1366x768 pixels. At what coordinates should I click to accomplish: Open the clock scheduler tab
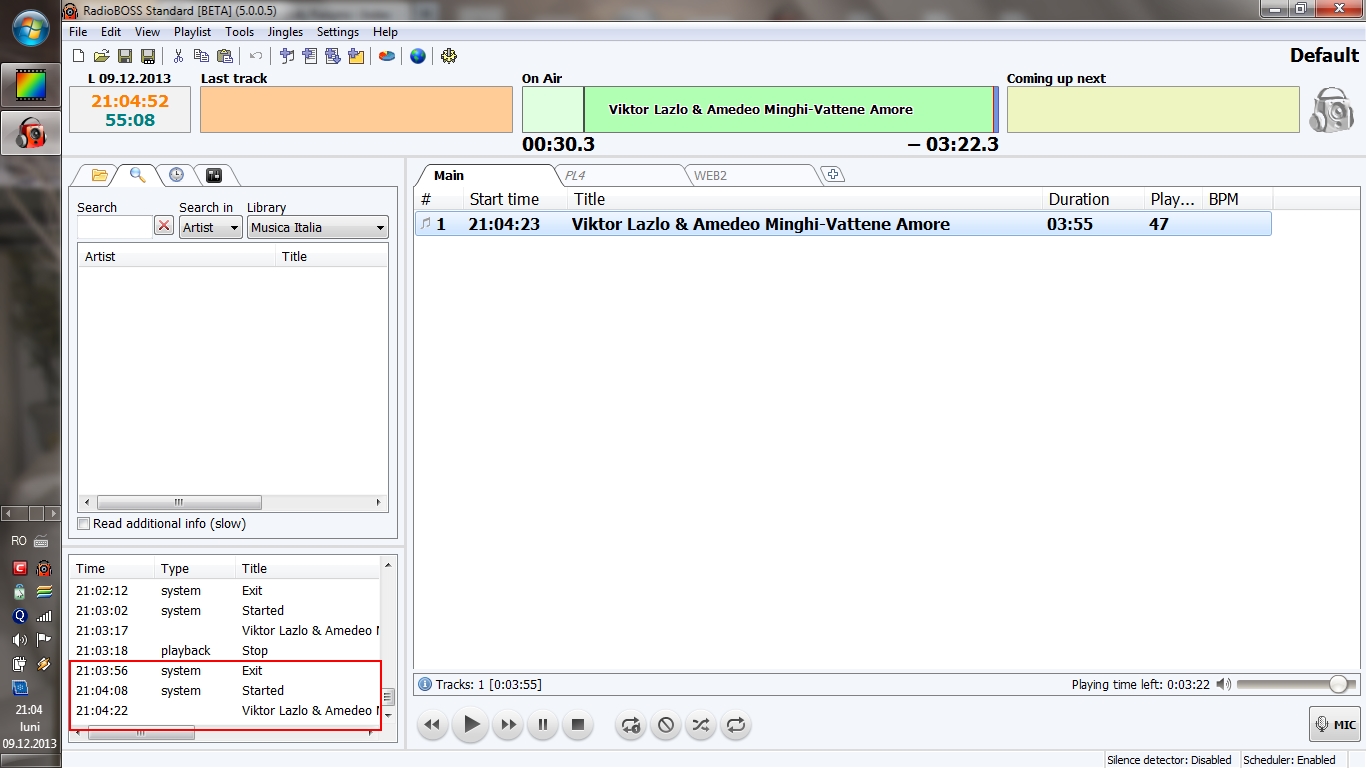click(176, 175)
